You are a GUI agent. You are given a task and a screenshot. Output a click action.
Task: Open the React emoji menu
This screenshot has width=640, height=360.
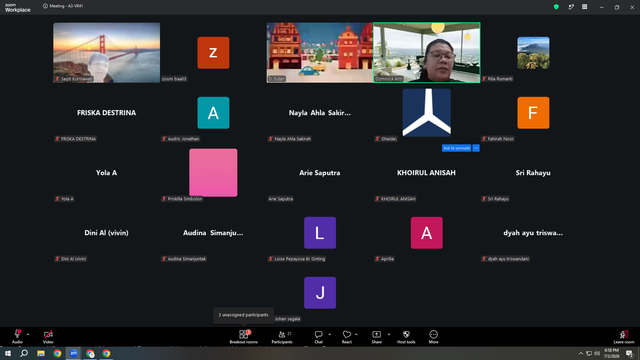(347, 336)
